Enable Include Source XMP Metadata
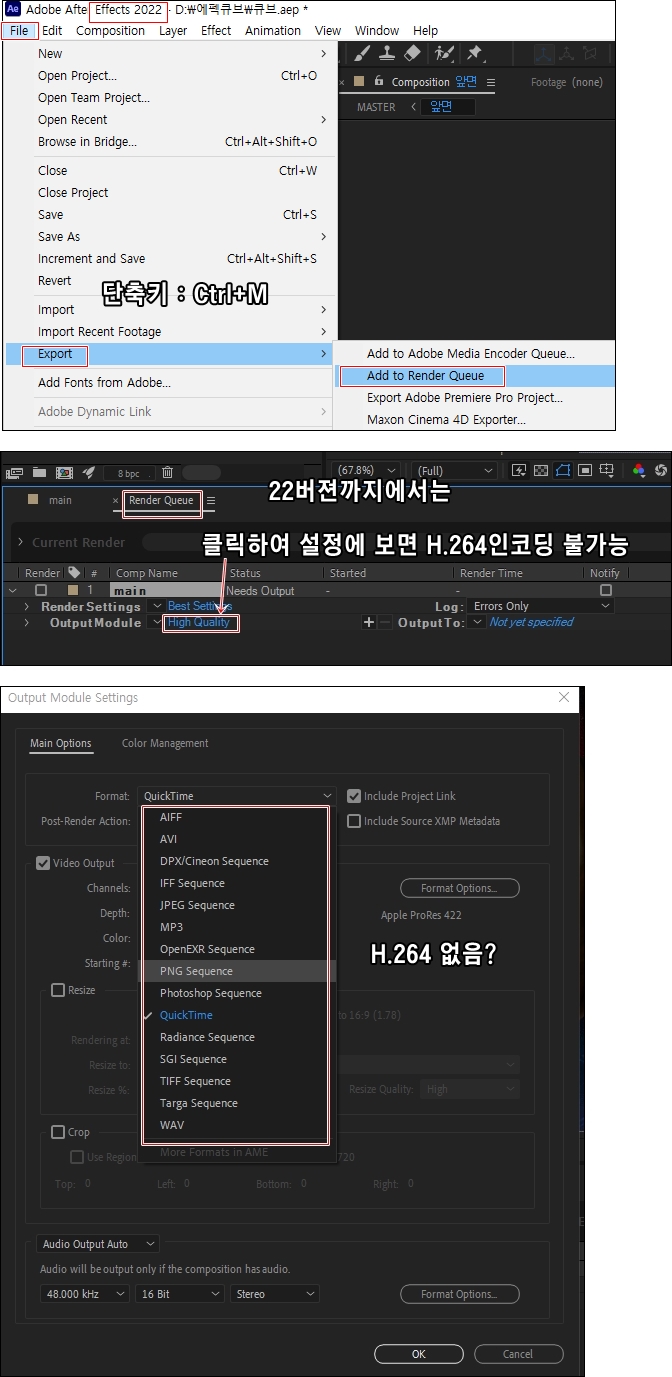 [354, 821]
